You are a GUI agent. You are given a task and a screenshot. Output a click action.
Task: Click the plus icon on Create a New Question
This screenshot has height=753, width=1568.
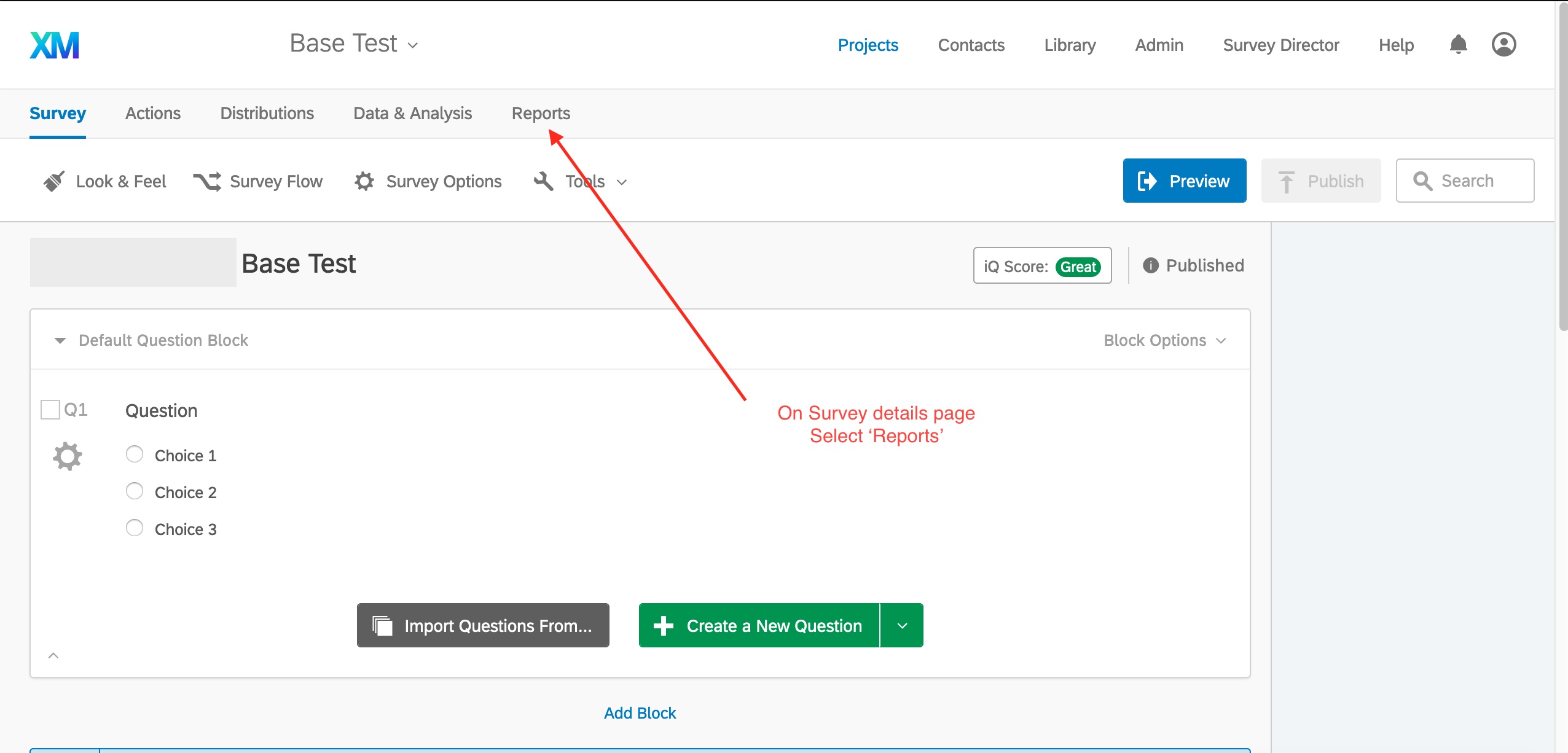(663, 626)
